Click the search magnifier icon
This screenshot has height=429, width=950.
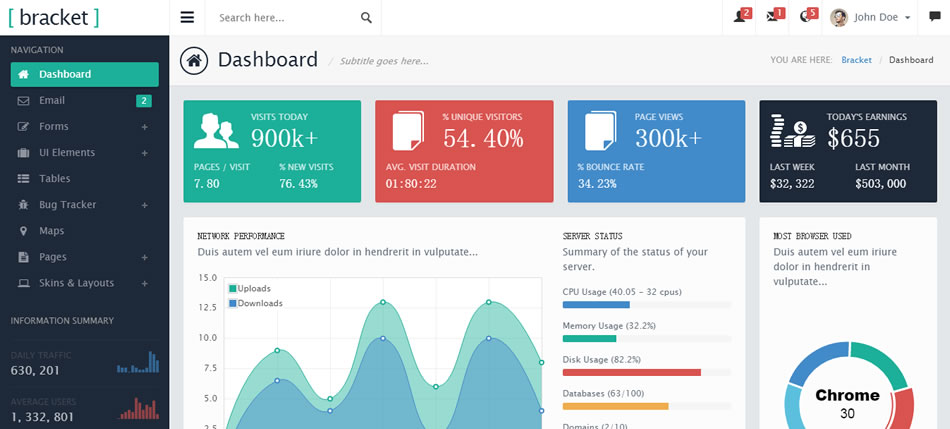tap(366, 18)
